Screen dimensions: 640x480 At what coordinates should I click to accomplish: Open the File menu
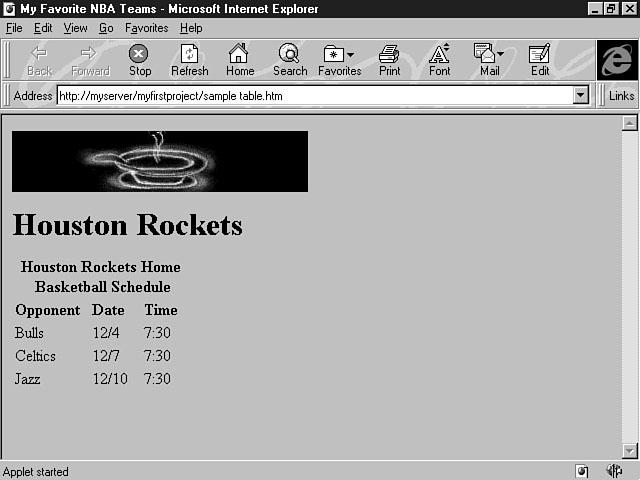coord(14,28)
